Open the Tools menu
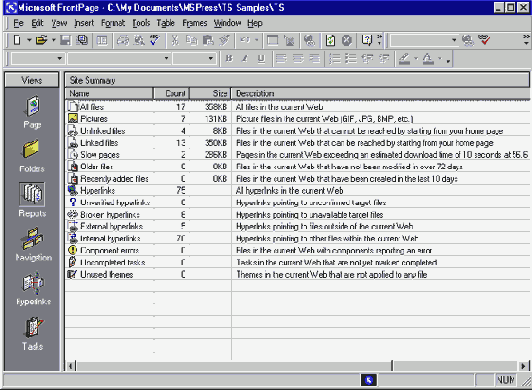 coord(141,23)
